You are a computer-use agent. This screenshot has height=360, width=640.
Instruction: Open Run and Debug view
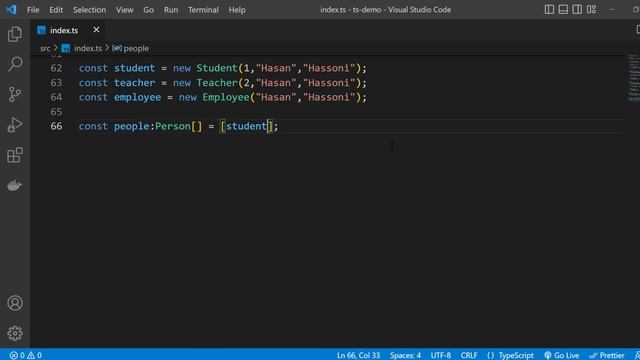[x=15, y=124]
